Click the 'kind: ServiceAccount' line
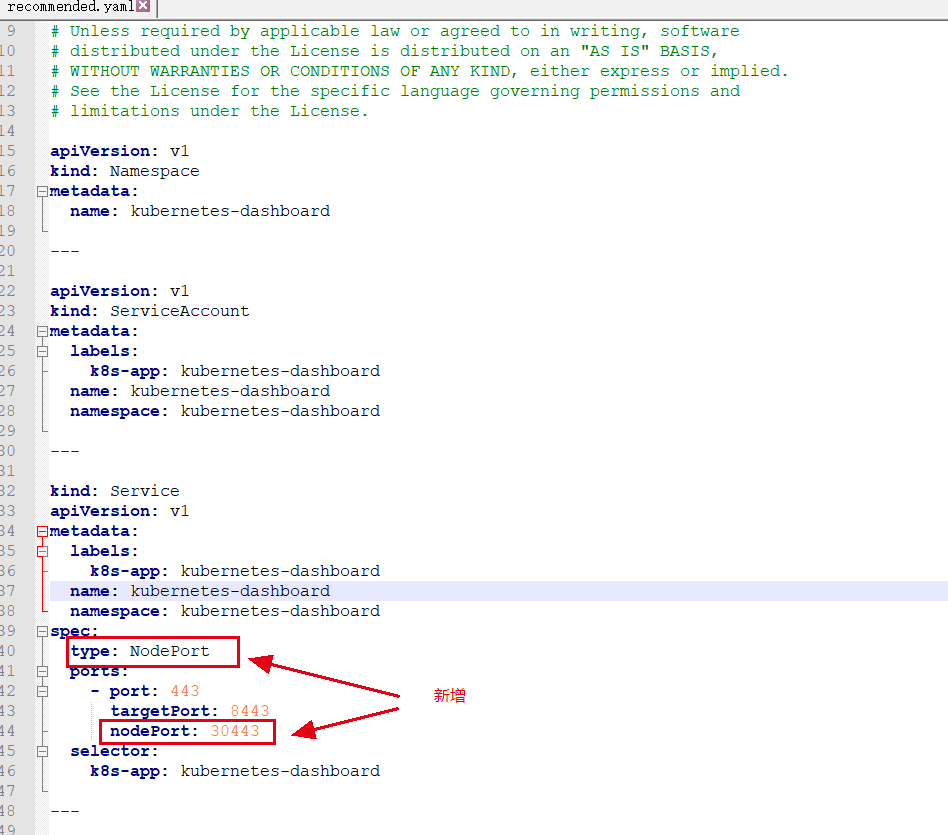The height and width of the screenshot is (835, 948). 150,311
